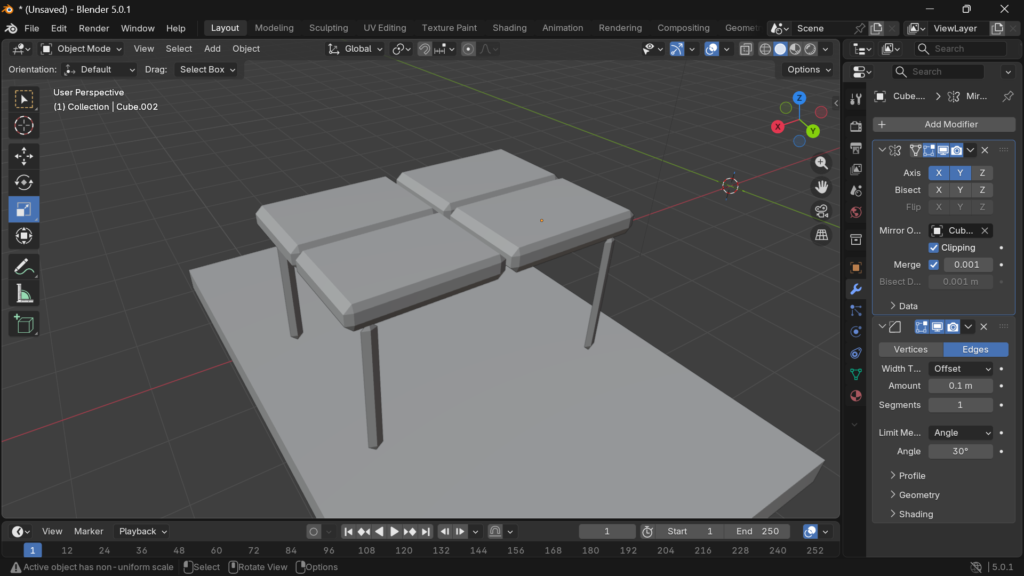Disable Clipping in the Mirror modifier

click(934, 247)
